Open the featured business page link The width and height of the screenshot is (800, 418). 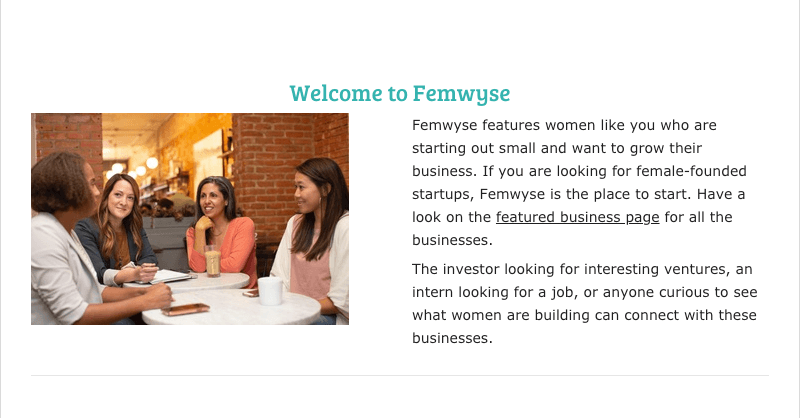pyautogui.click(x=577, y=217)
